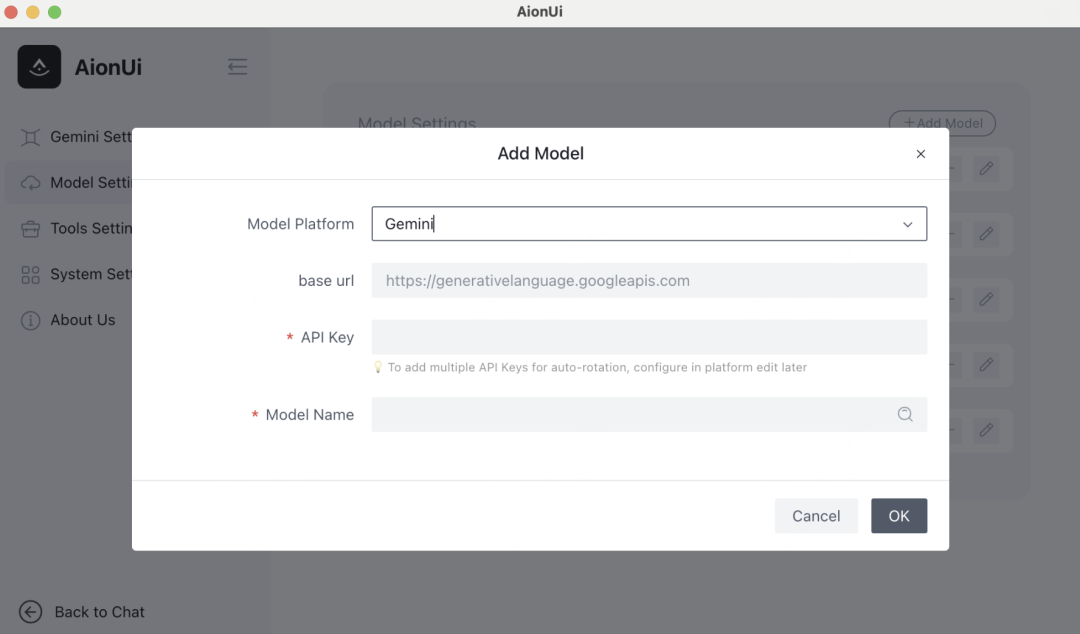Close the Add Model dialog with X

click(921, 154)
